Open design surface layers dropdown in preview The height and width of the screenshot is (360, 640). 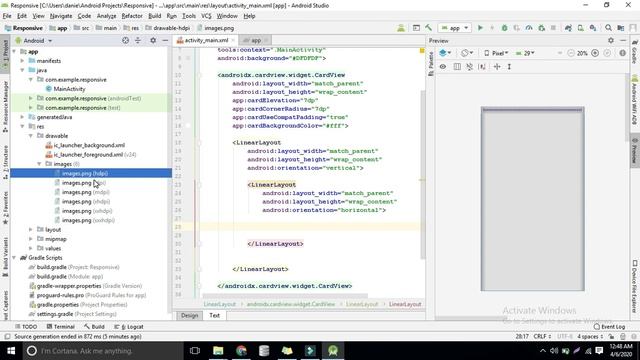[445, 53]
